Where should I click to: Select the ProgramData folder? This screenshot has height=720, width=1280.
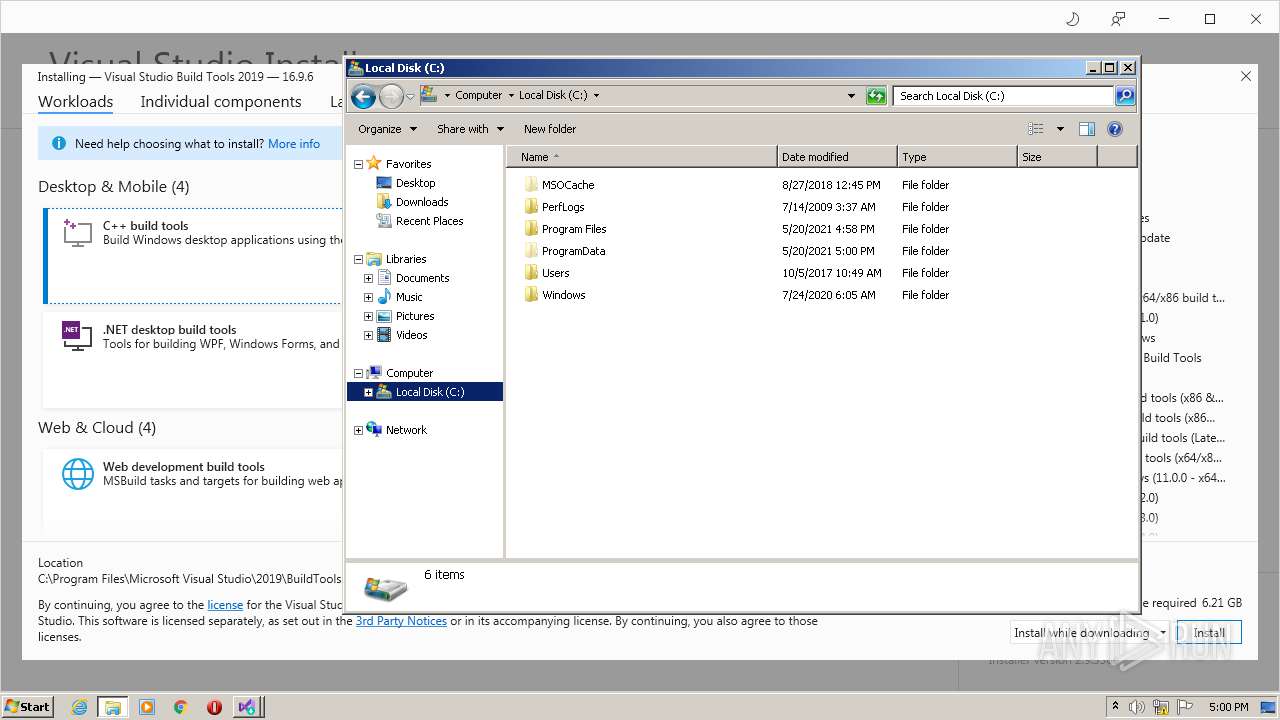pyautogui.click(x=573, y=251)
